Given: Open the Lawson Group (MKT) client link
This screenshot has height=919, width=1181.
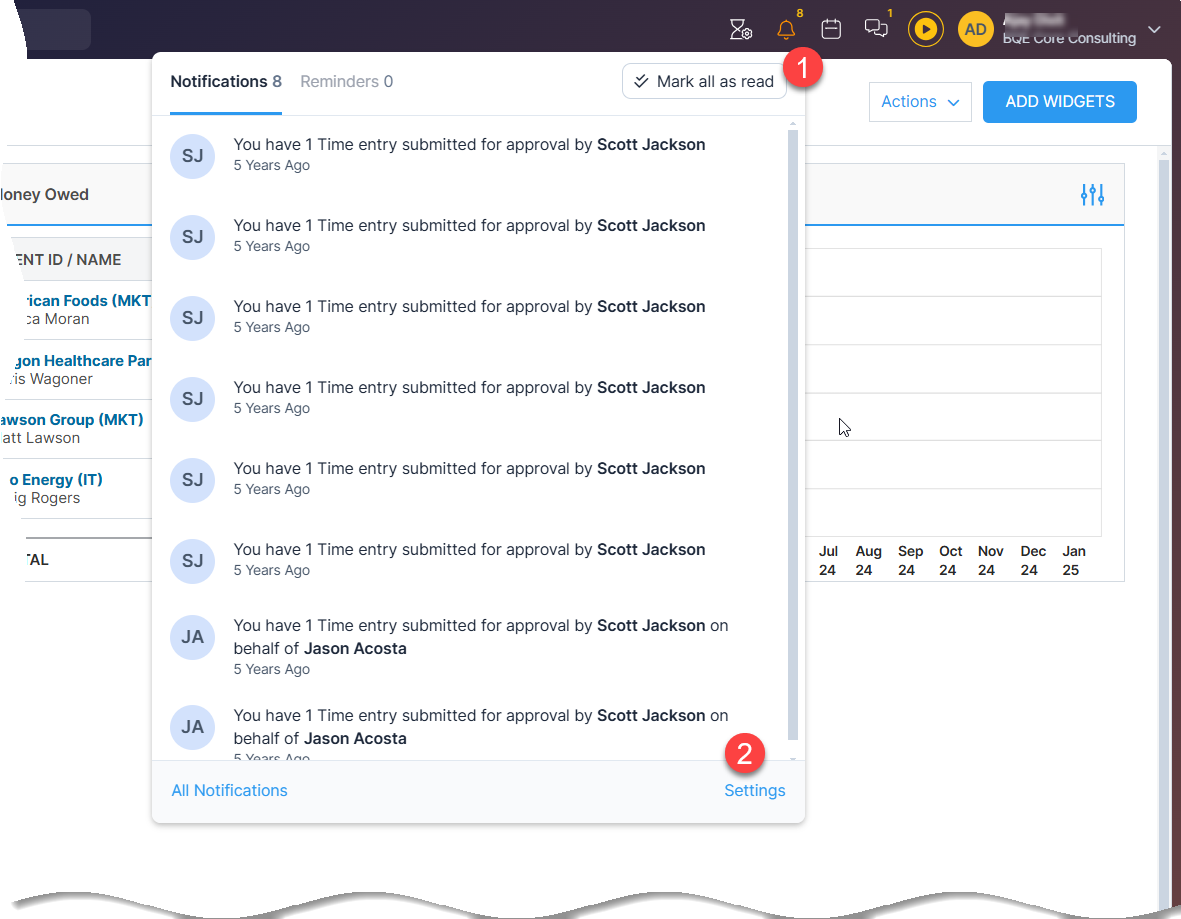Looking at the screenshot, I should click(x=70, y=419).
